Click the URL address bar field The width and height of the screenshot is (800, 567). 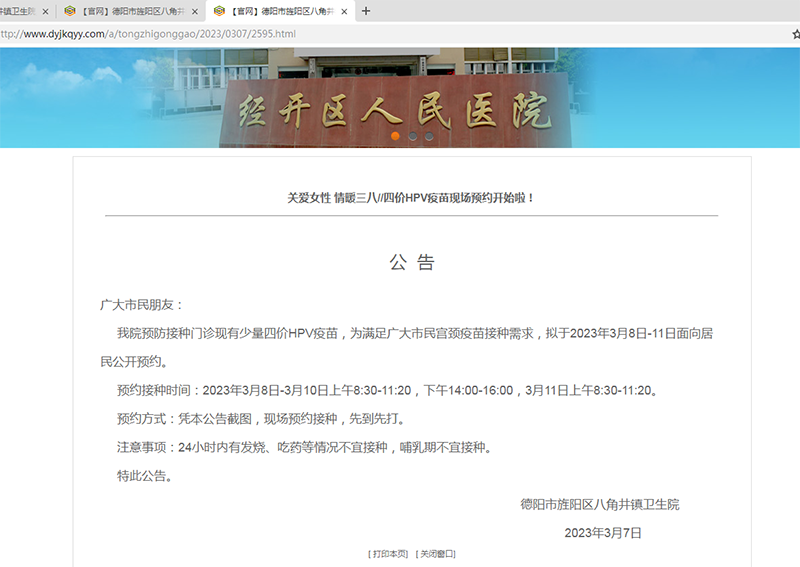[x=400, y=34]
